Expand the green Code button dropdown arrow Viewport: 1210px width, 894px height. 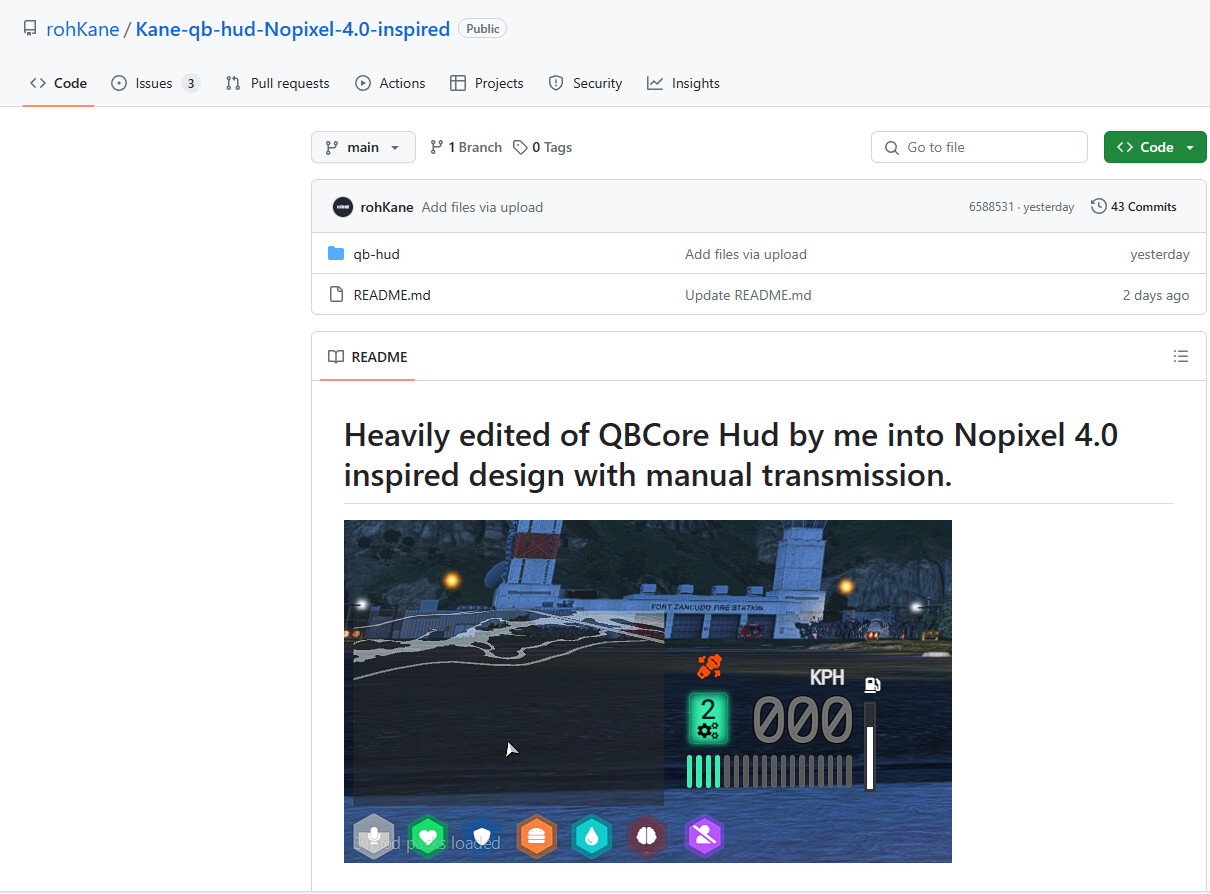pyautogui.click(x=1190, y=147)
